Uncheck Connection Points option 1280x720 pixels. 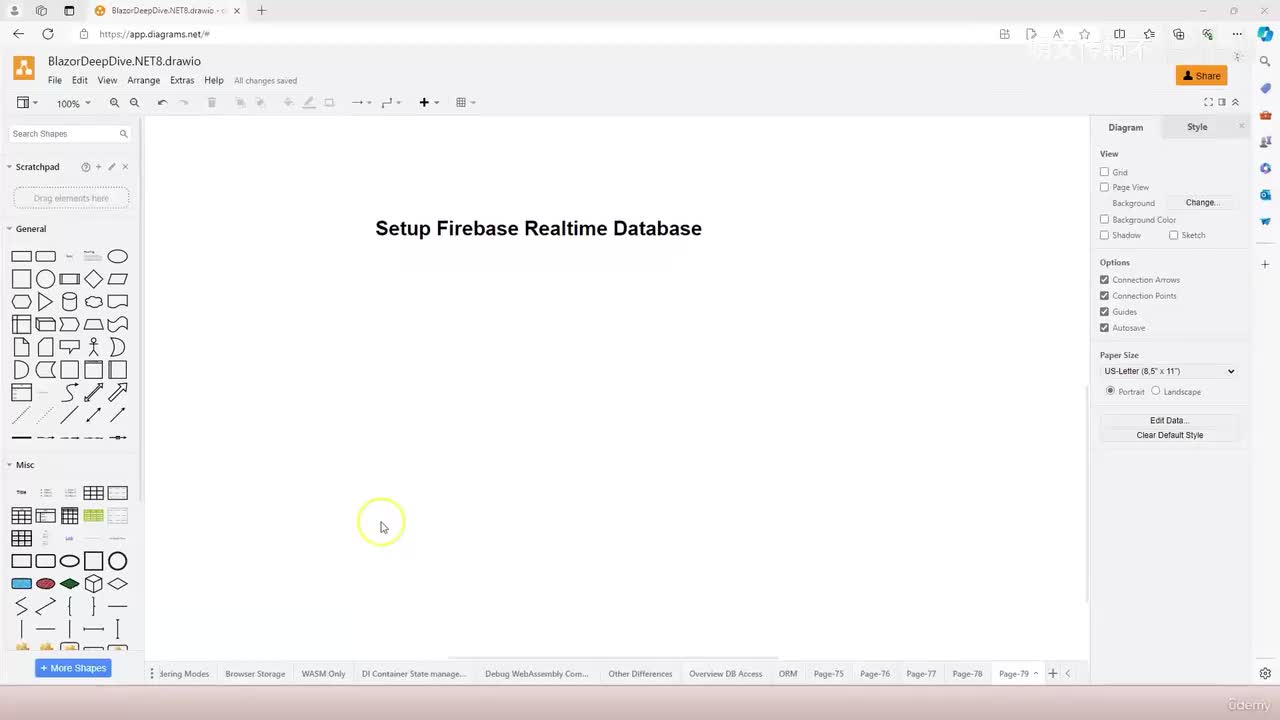click(x=1104, y=296)
